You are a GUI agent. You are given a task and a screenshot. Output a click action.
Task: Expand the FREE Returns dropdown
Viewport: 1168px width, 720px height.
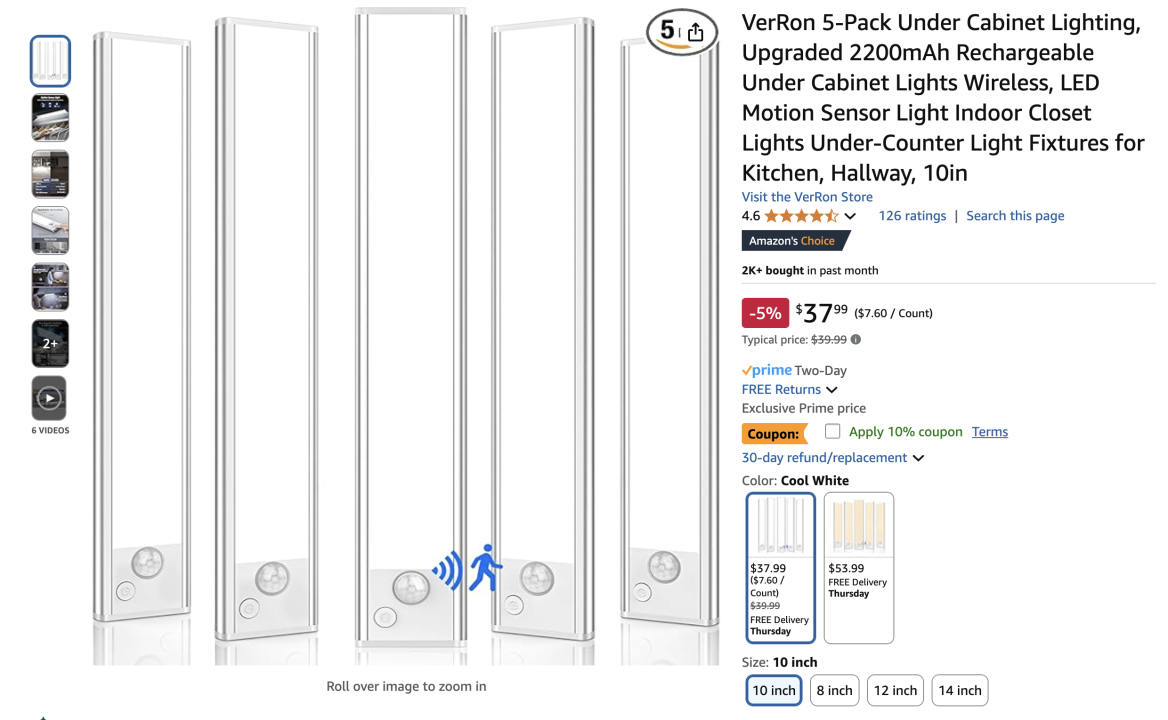click(832, 390)
